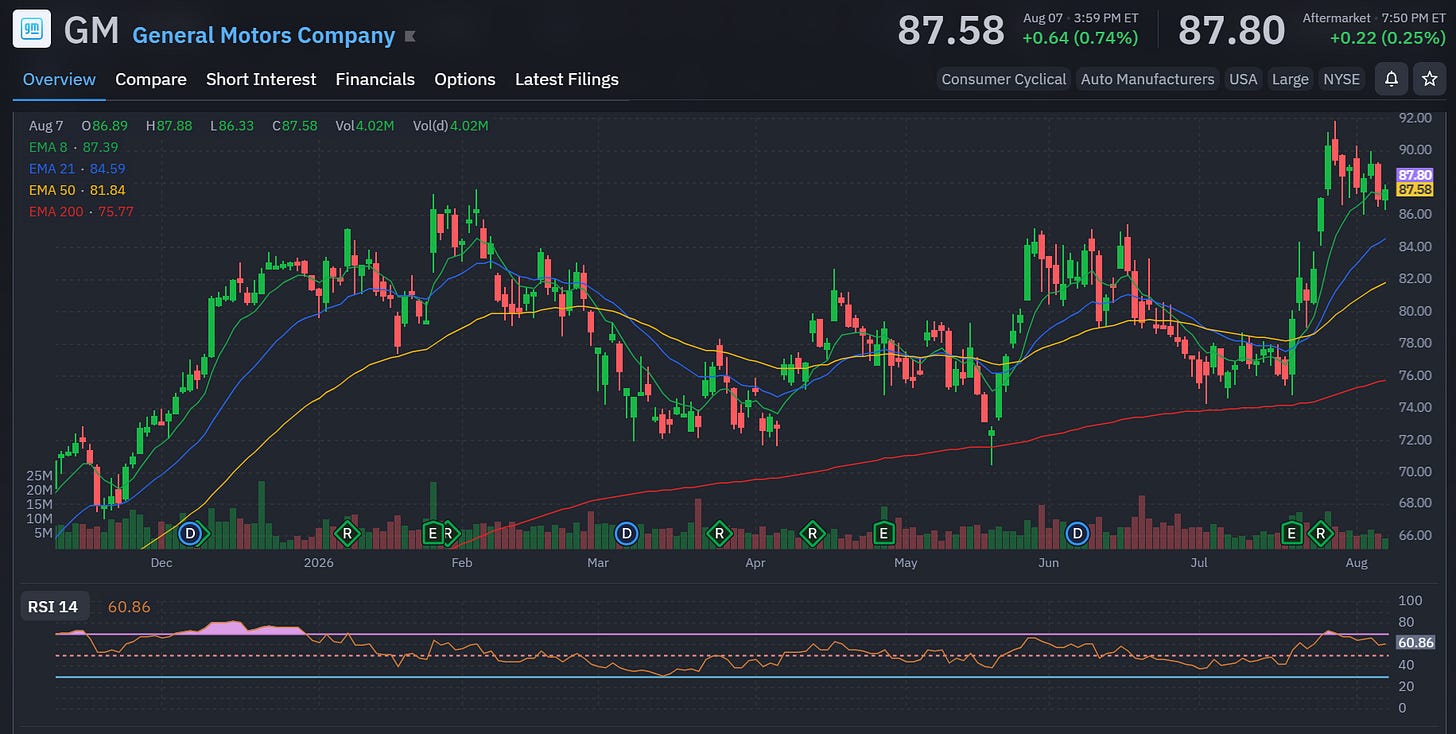
Task: Click the General Motors Company name link
Action: tap(264, 35)
